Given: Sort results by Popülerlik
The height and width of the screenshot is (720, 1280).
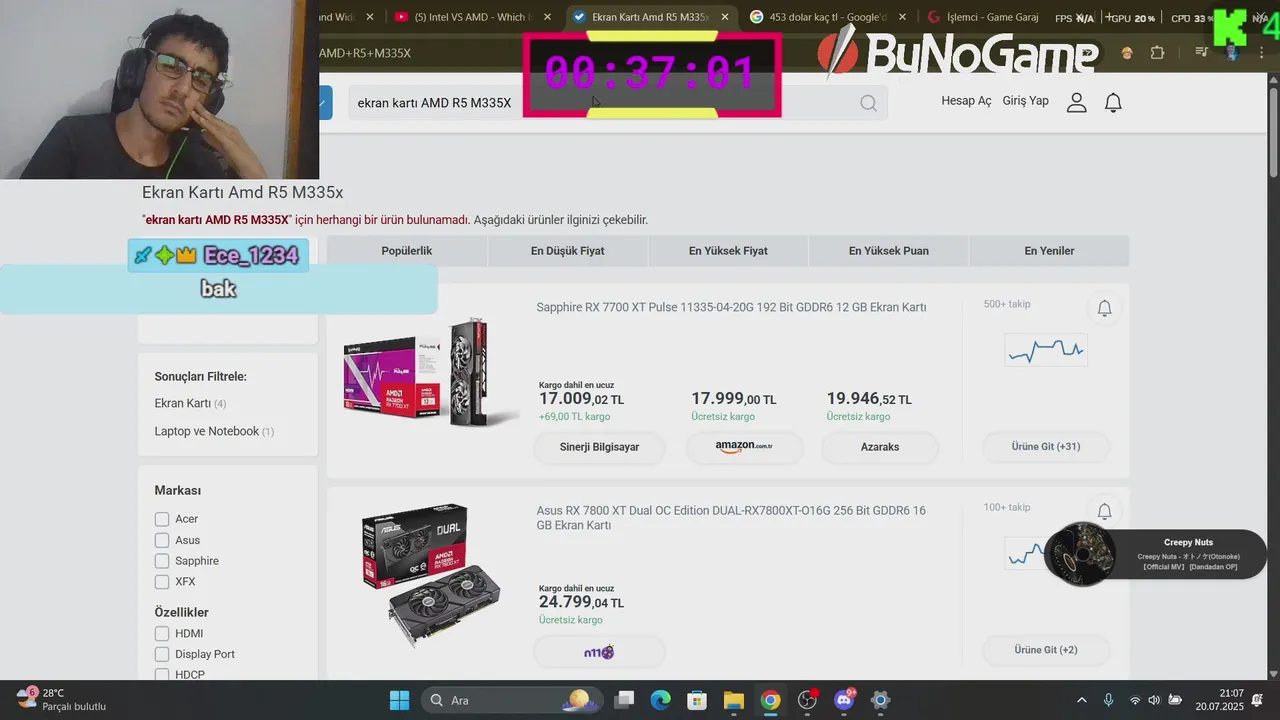Looking at the screenshot, I should click(407, 251).
